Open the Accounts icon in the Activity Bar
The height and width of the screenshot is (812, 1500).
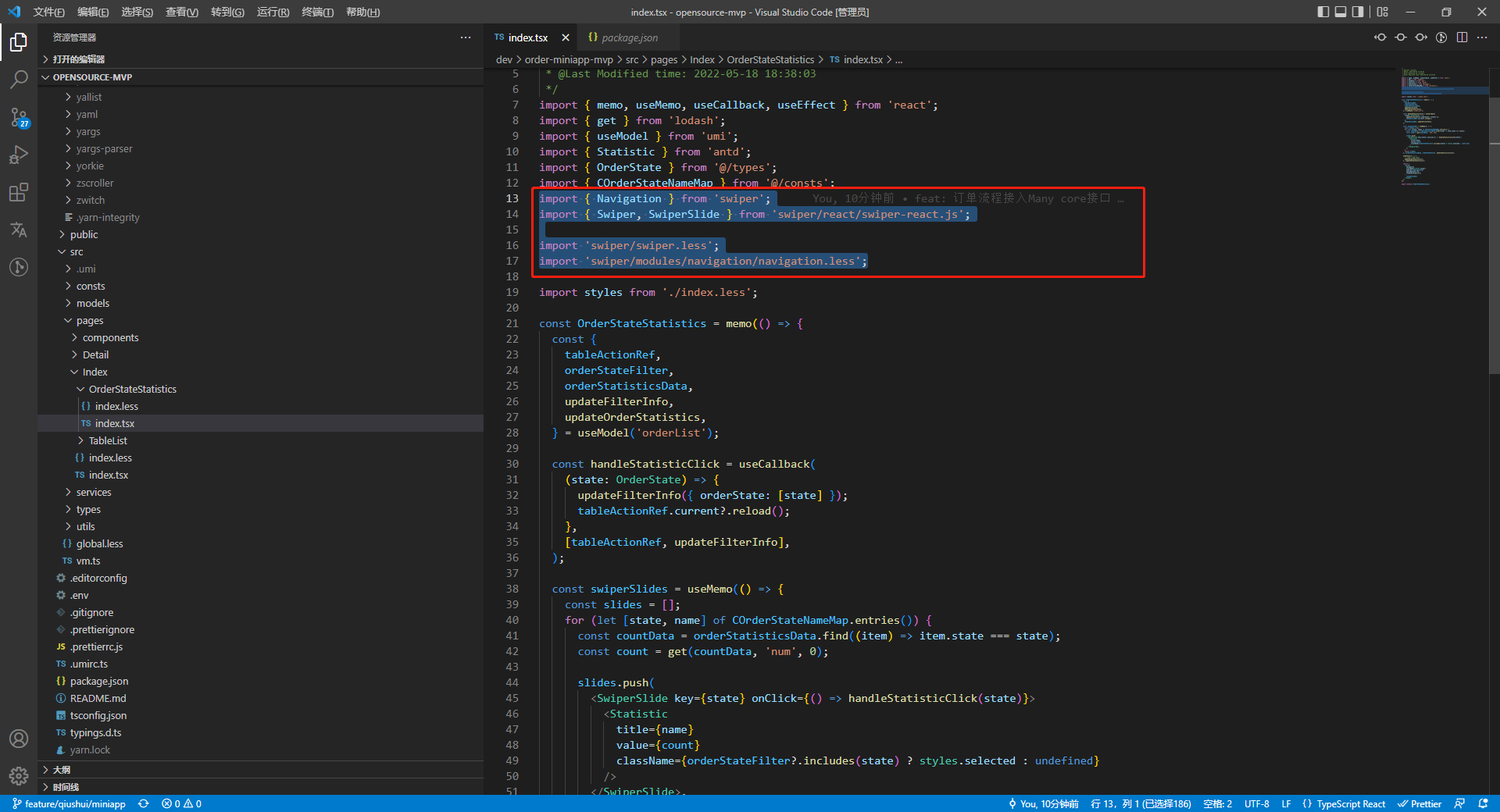click(x=19, y=739)
